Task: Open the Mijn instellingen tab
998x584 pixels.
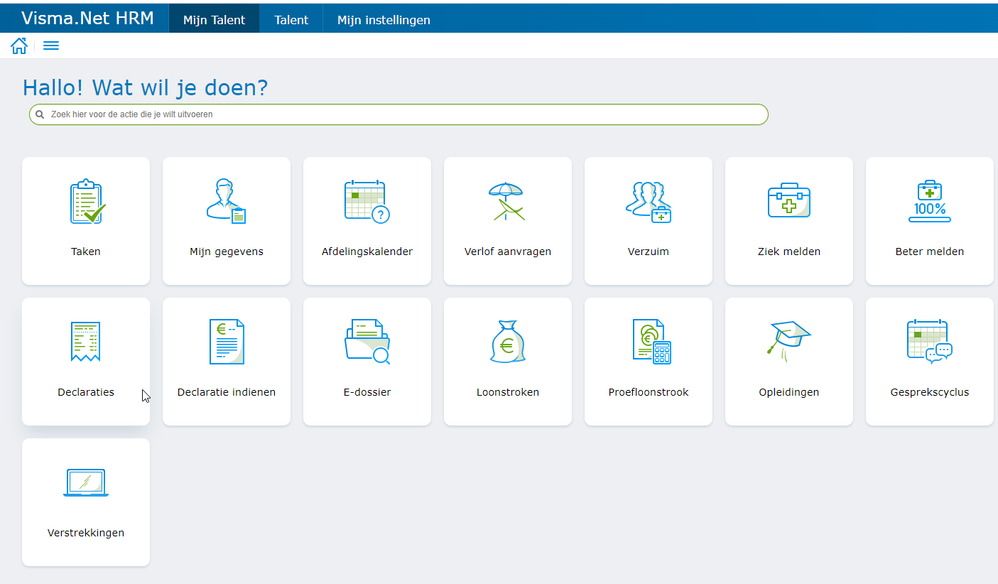Action: pyautogui.click(x=383, y=20)
